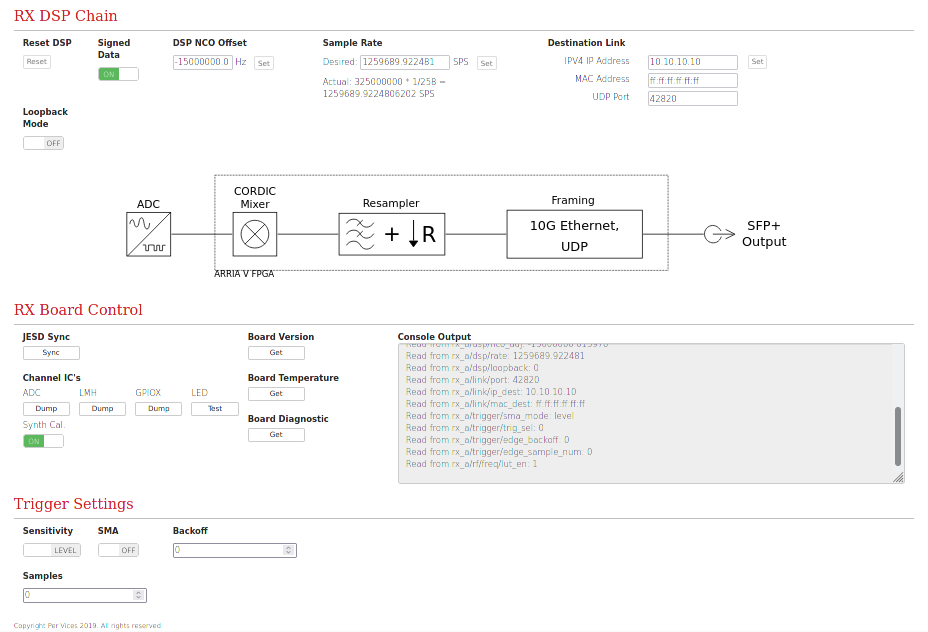Turn on the SMA trigger toggle
The height and width of the screenshot is (632, 928).
(x=118, y=550)
